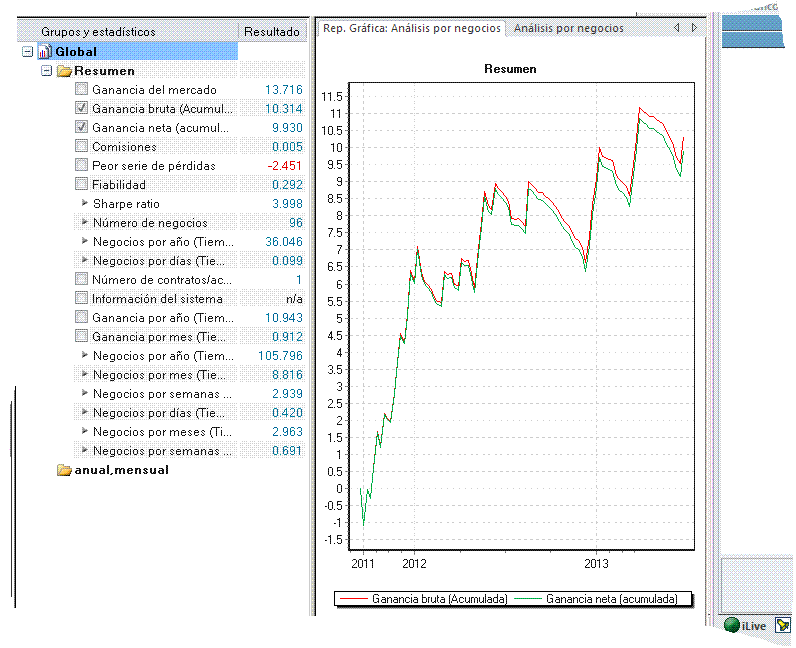Click the Resumen folder icon
This screenshot has height=648, width=796.
[64, 71]
